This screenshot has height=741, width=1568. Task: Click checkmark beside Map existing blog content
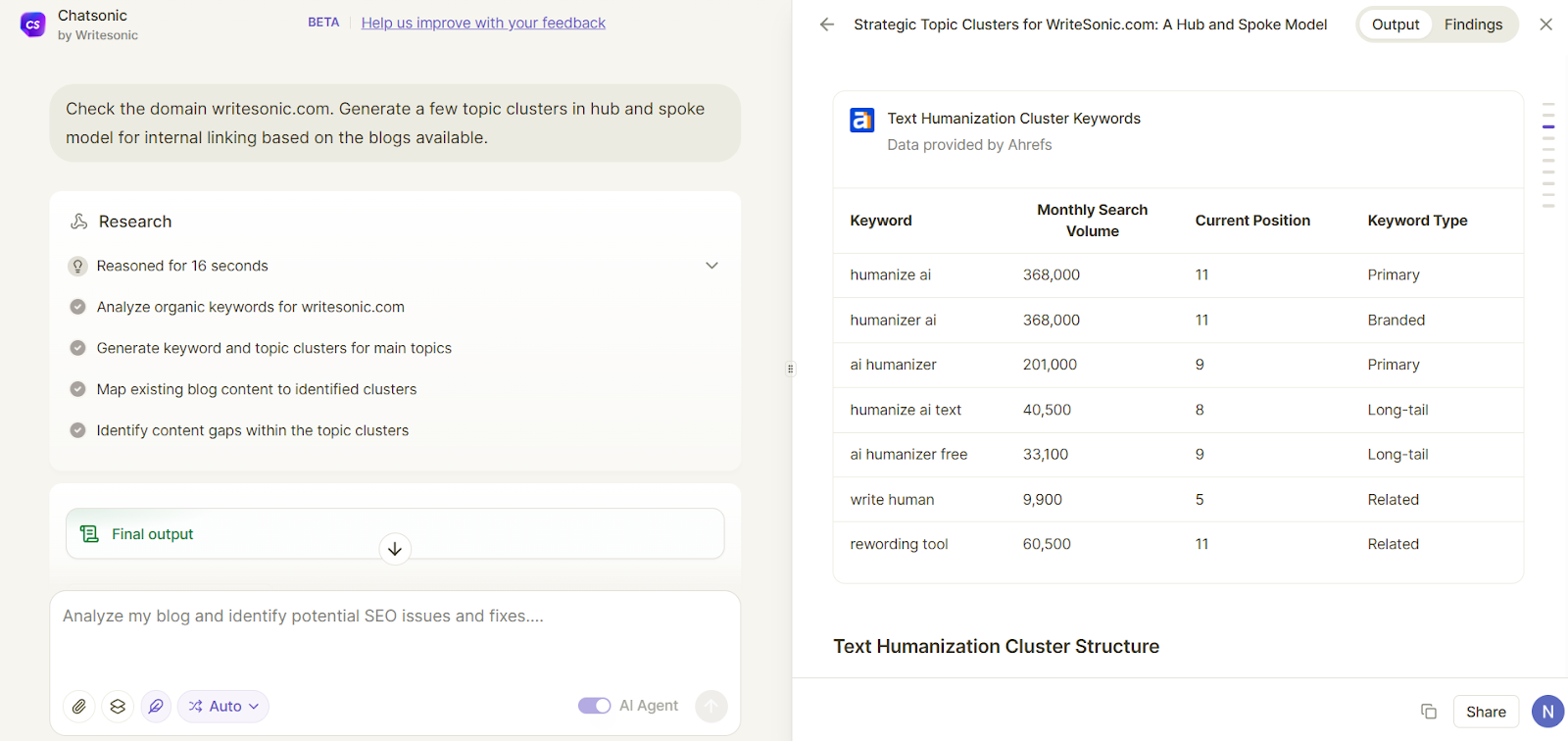click(77, 389)
